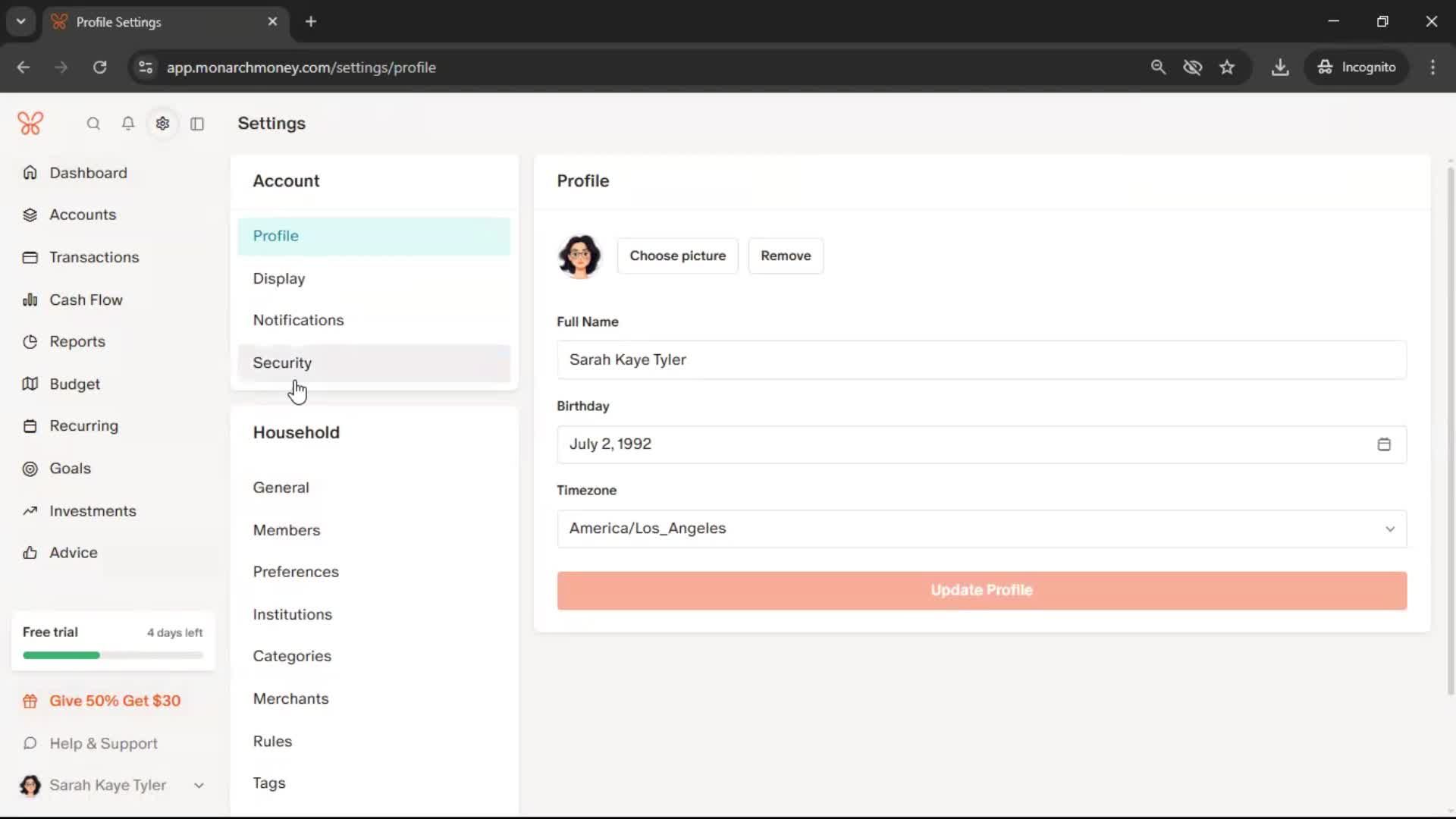Click the settings gear icon
Screen dimensions: 1456x819
pyautogui.click(x=162, y=124)
